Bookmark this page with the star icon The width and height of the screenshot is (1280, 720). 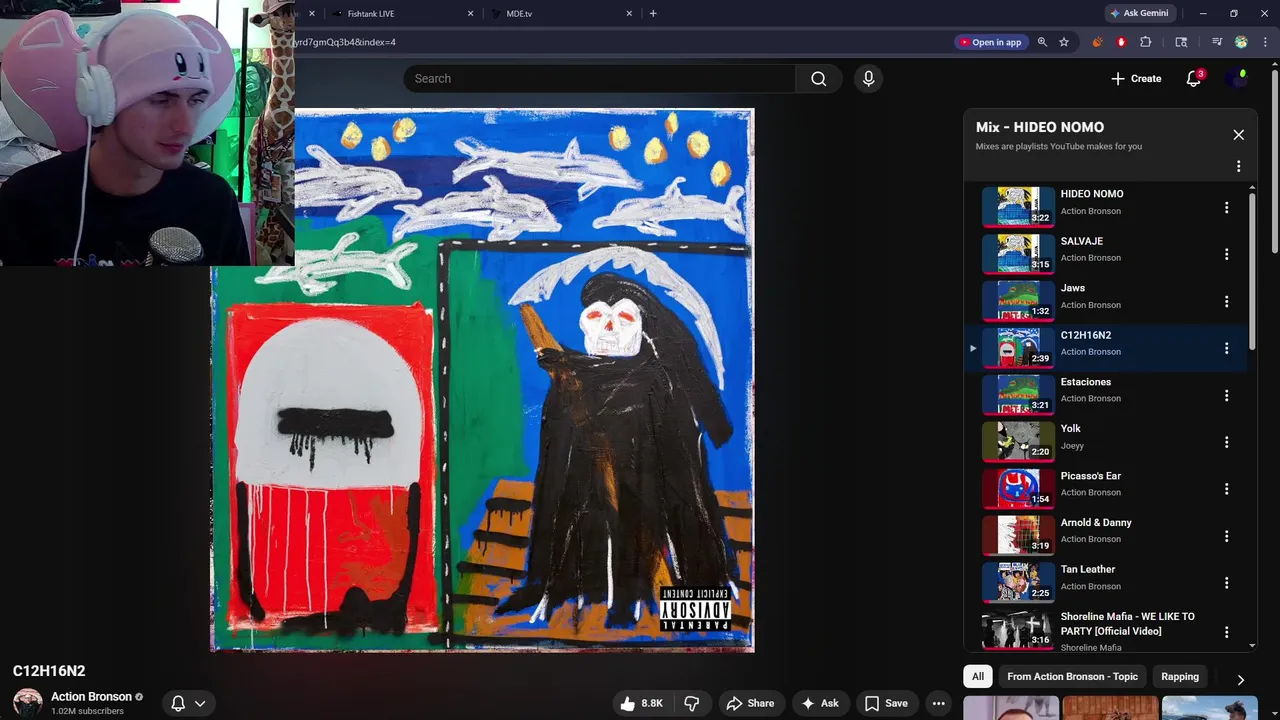(1064, 42)
